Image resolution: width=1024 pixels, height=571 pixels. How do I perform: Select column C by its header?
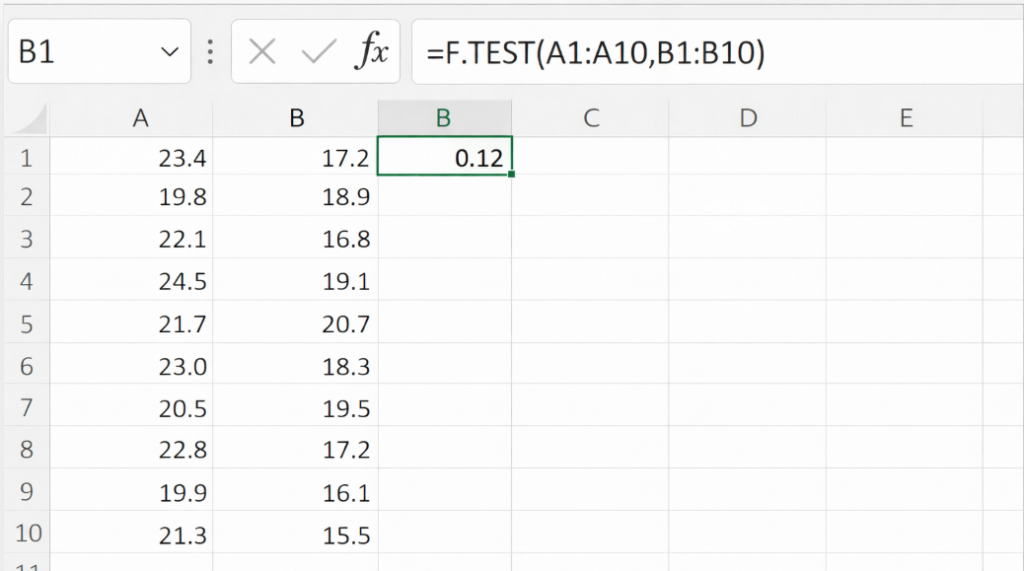point(590,118)
